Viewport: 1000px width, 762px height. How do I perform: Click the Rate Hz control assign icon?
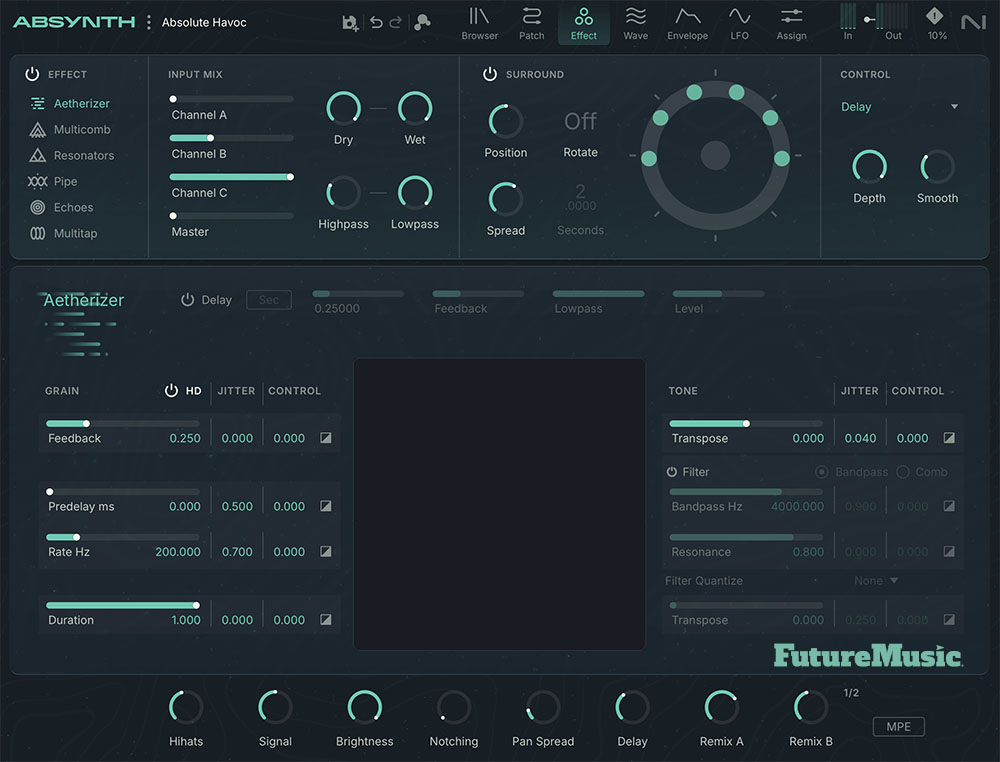pos(326,551)
